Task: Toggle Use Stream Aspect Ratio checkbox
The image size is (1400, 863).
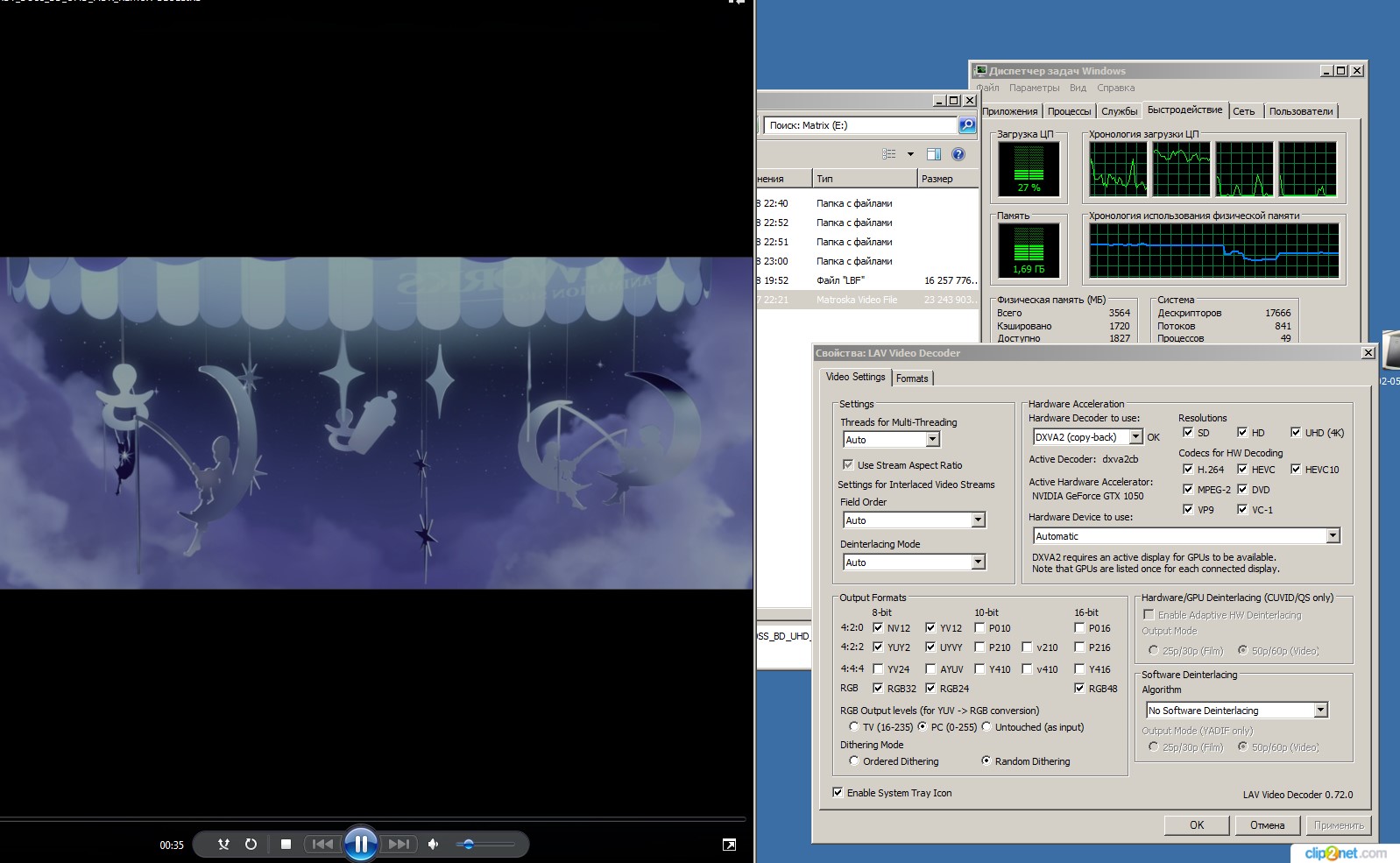Action: (x=848, y=465)
